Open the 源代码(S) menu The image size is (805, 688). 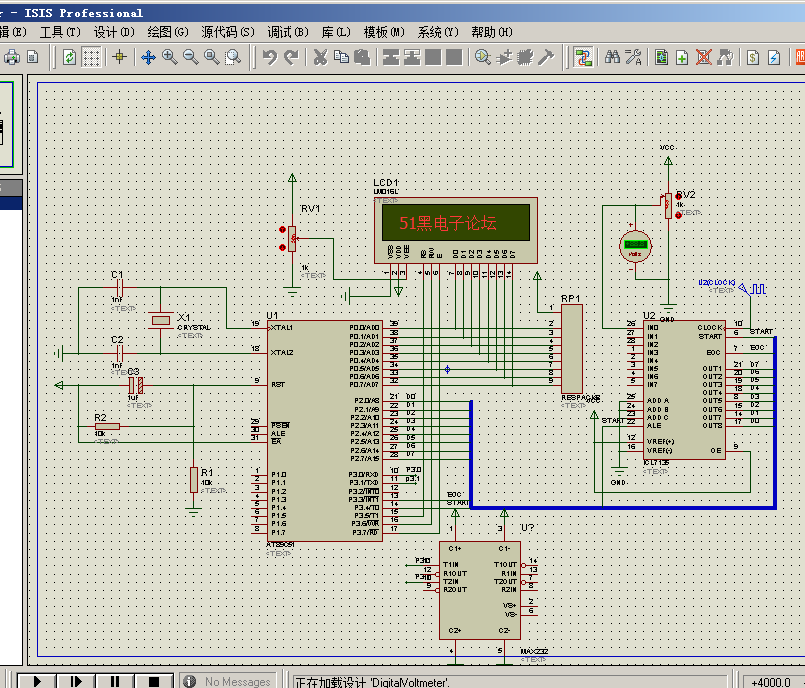(228, 32)
